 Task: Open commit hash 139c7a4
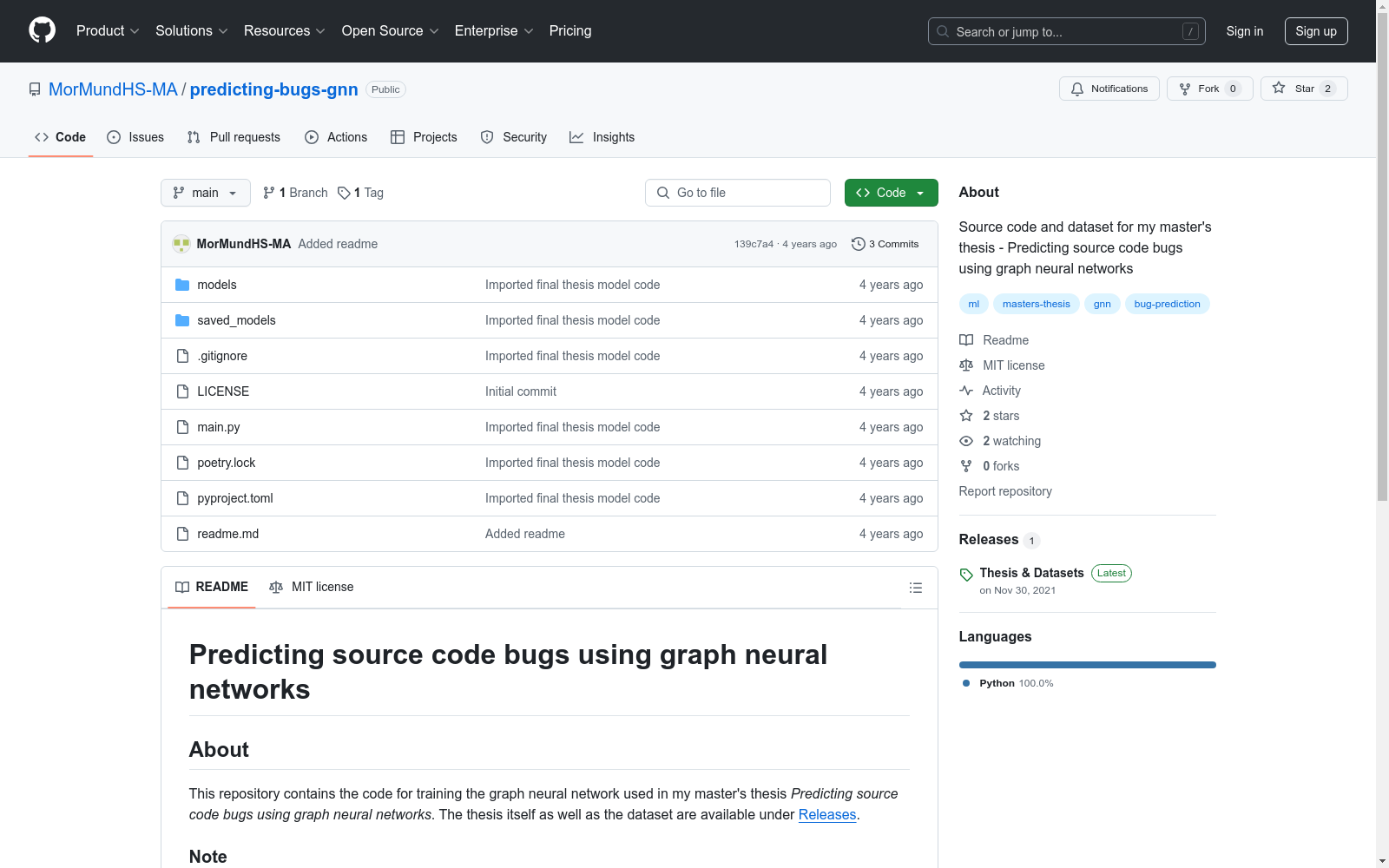point(754,244)
